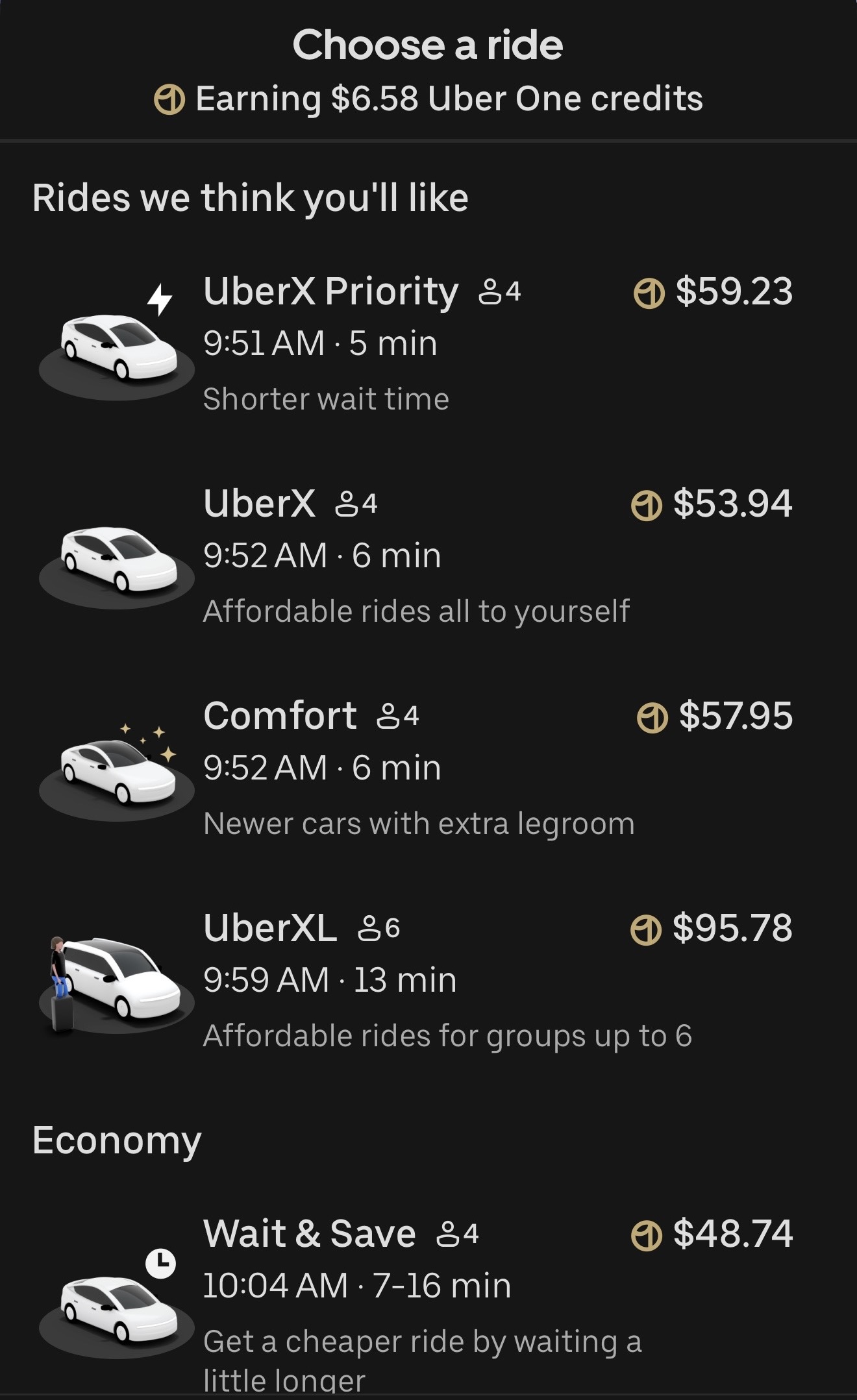Screen dimensions: 857x1400
Task: Tap the UberX Priority car icon
Action: click(x=117, y=344)
